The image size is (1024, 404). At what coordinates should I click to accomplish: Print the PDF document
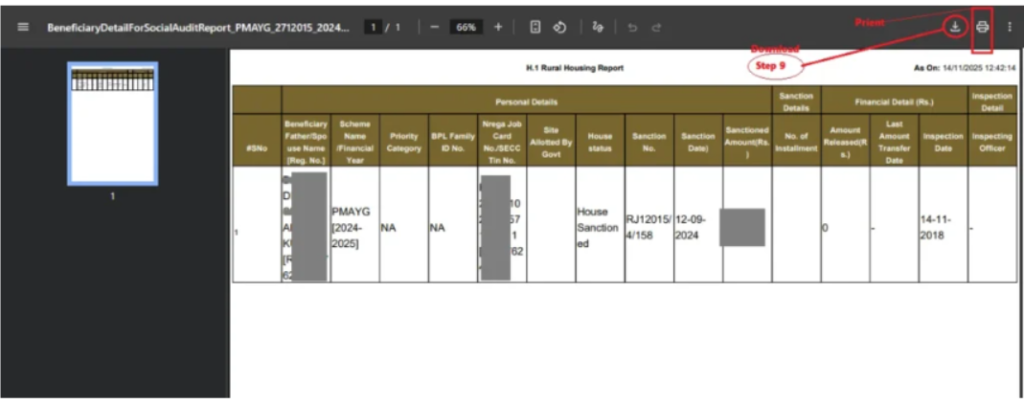[x=982, y=27]
